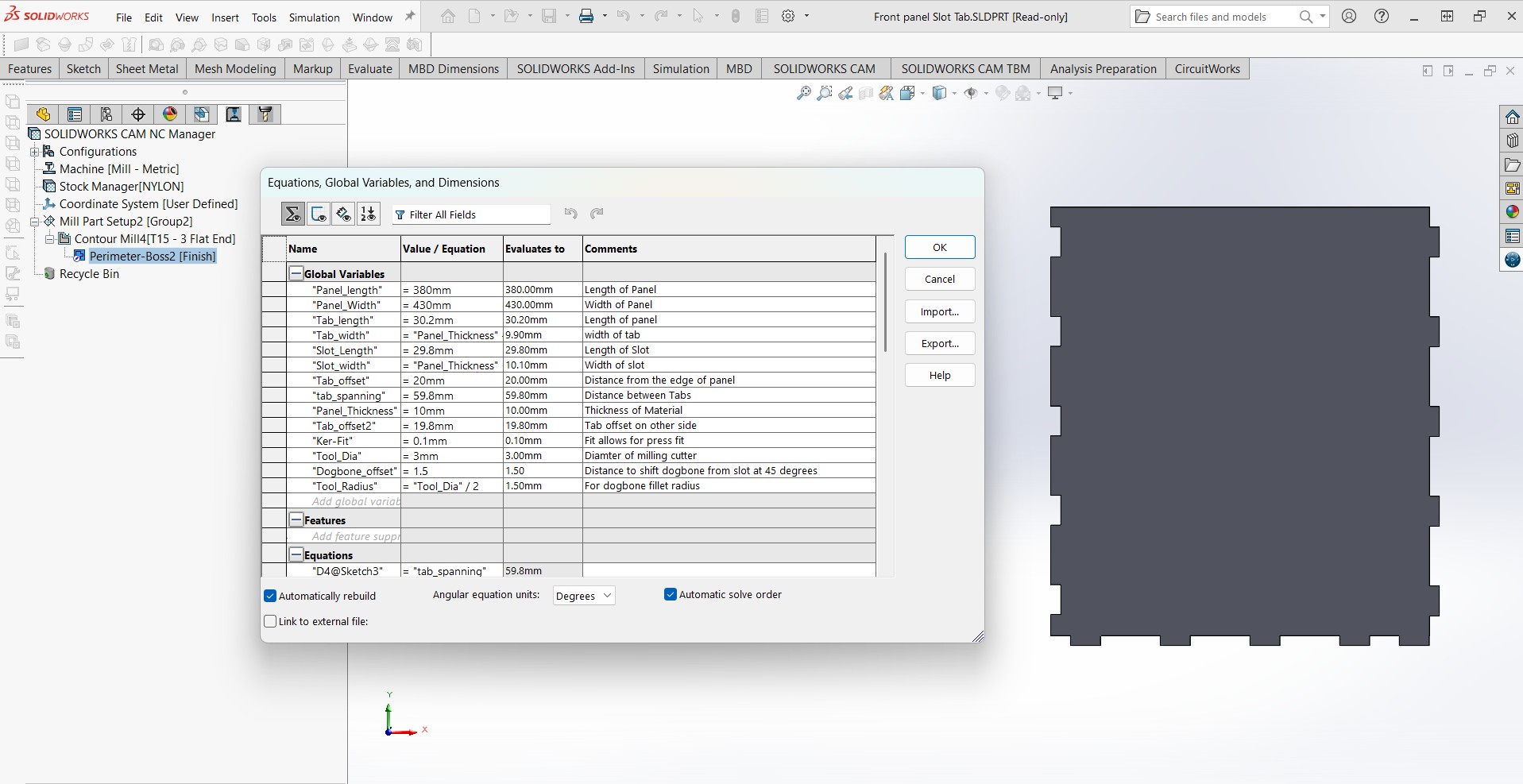Switch to the SOLIDWORKS CAM tab
Screen dimensions: 1523x784
click(825, 69)
